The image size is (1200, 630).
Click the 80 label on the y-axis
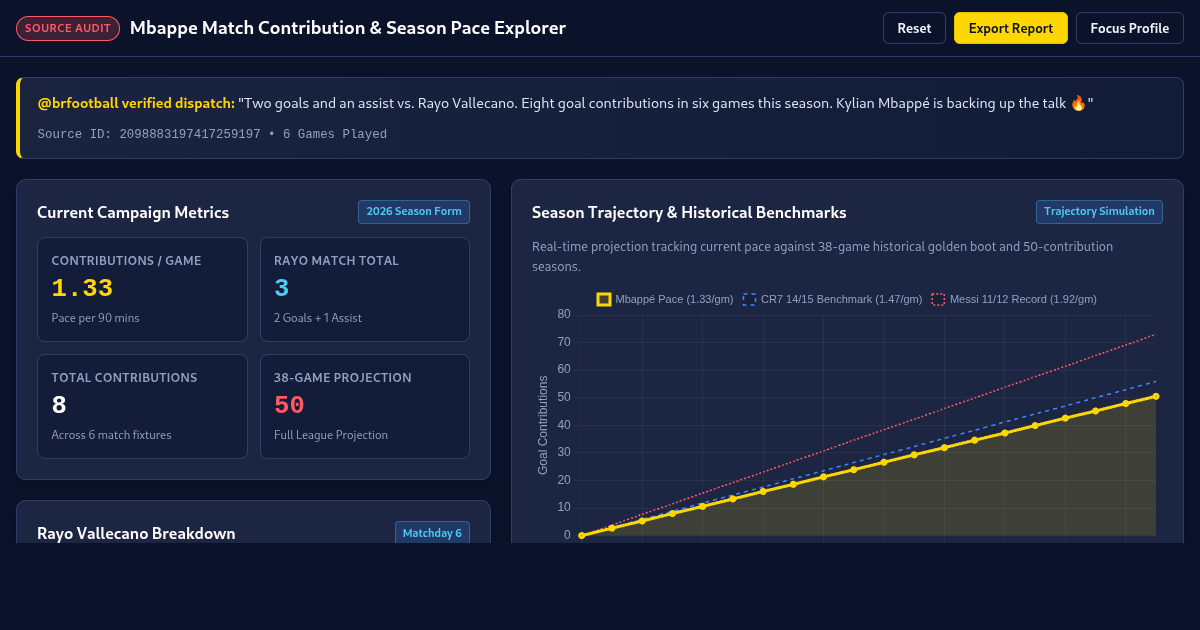pos(564,314)
